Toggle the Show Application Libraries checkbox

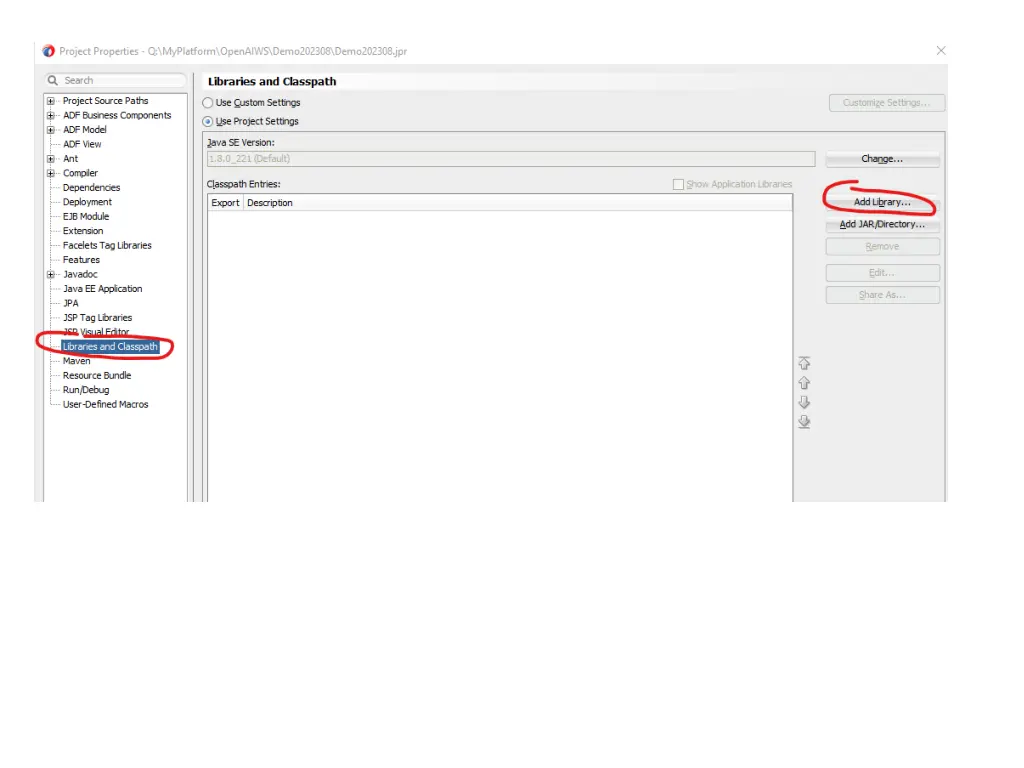coord(679,185)
